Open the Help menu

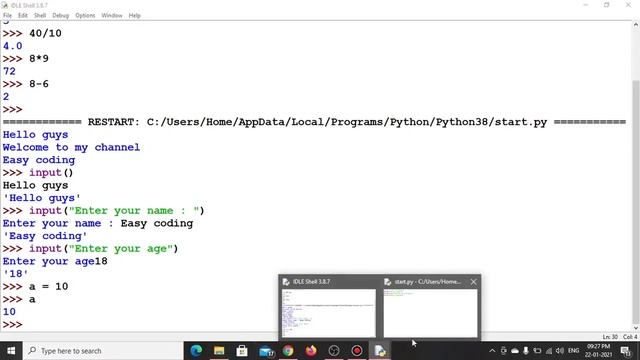134,16
